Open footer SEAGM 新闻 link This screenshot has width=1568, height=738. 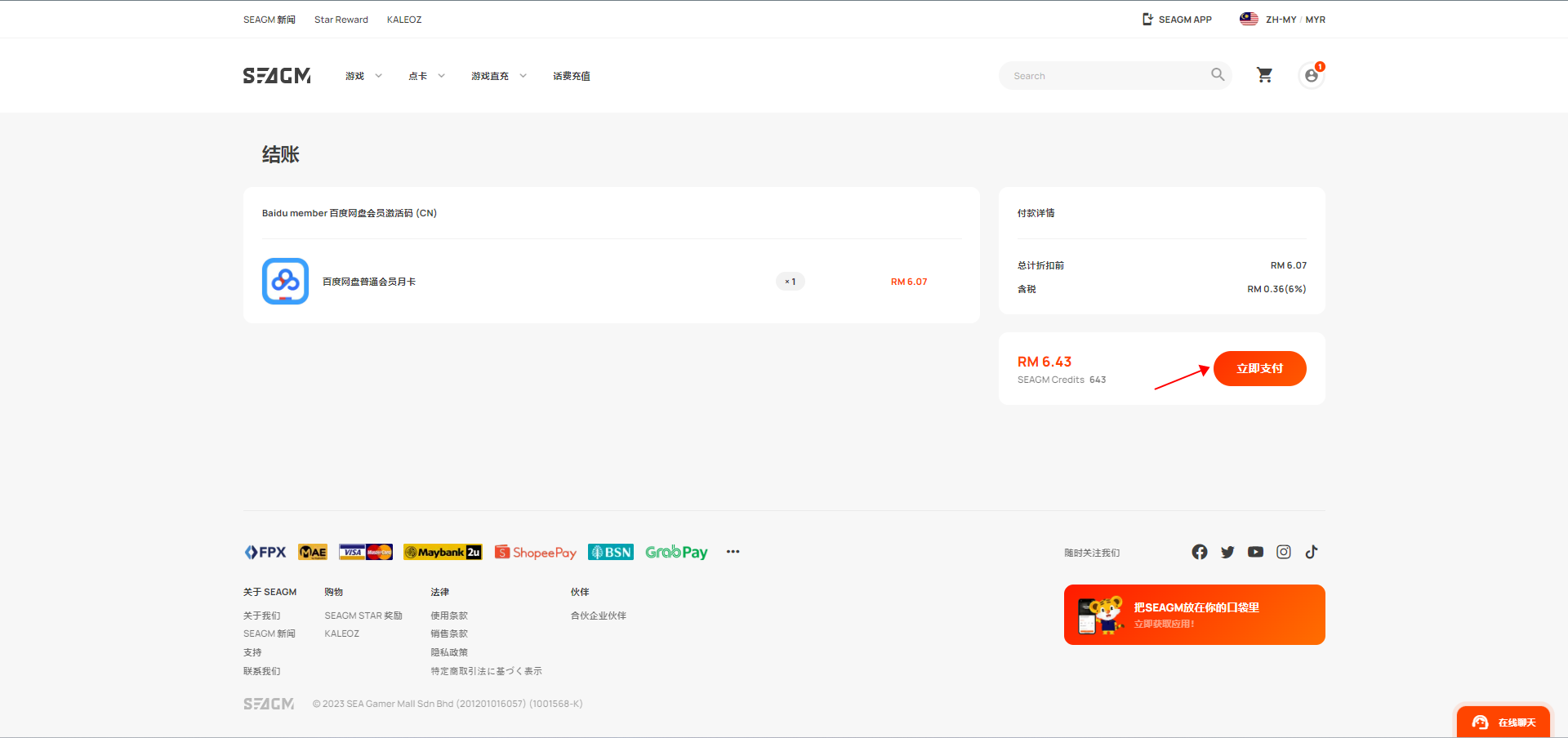(269, 634)
